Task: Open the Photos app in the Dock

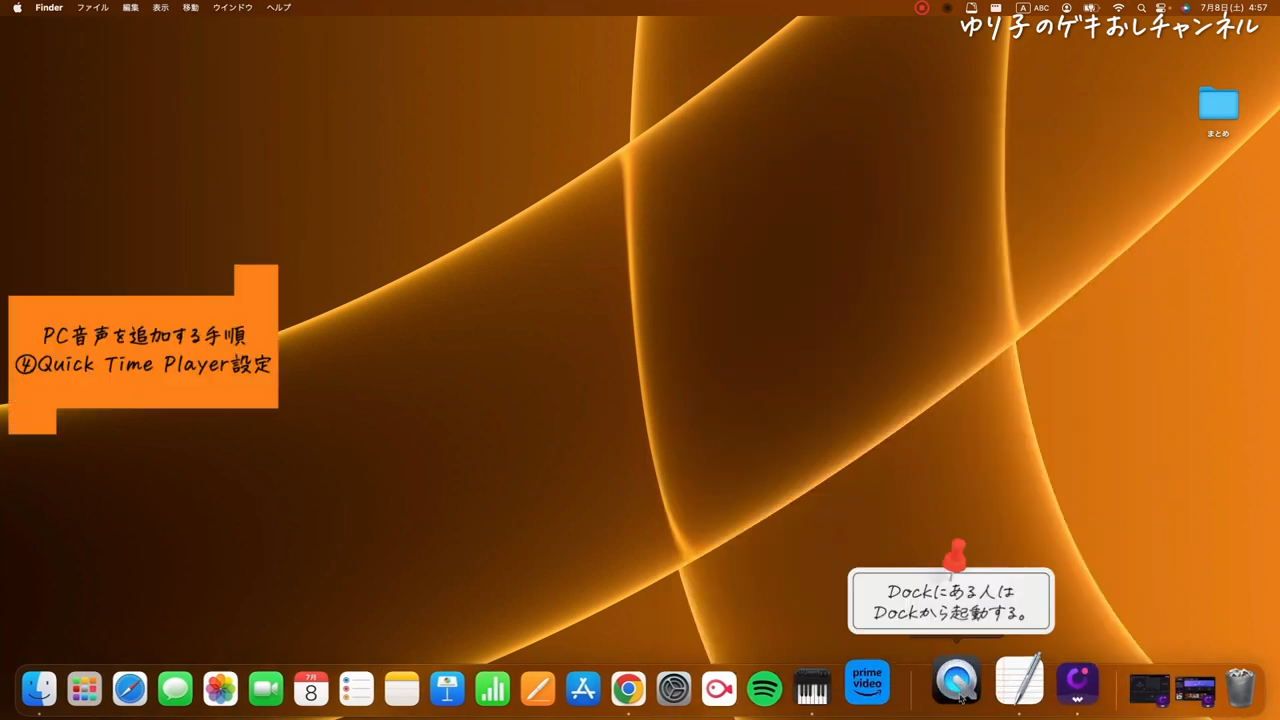Action: (x=220, y=689)
